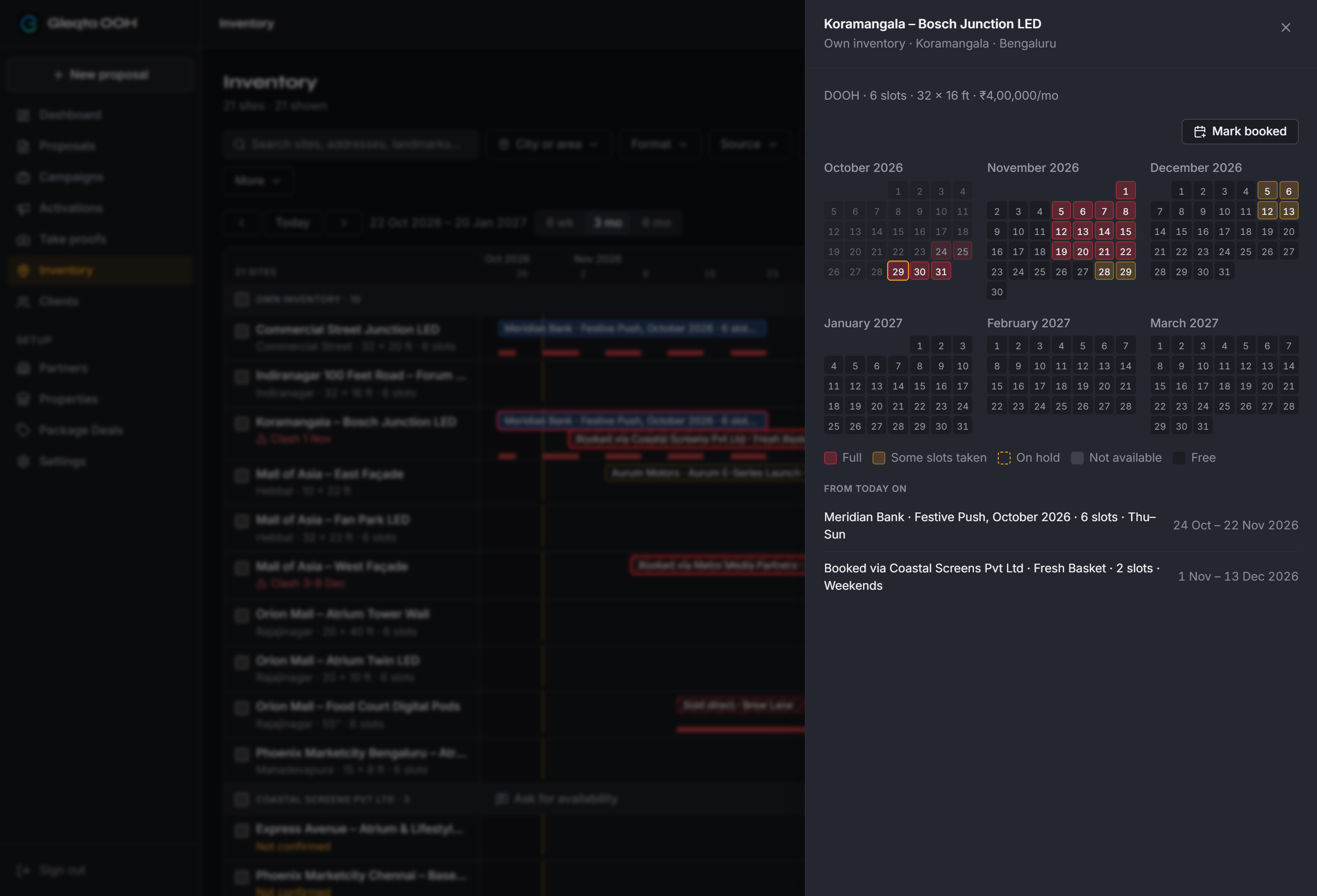Tick the Orion Mall – Atrium Tower Wall checkbox
Screen dimensions: 1317x896
coord(242,615)
